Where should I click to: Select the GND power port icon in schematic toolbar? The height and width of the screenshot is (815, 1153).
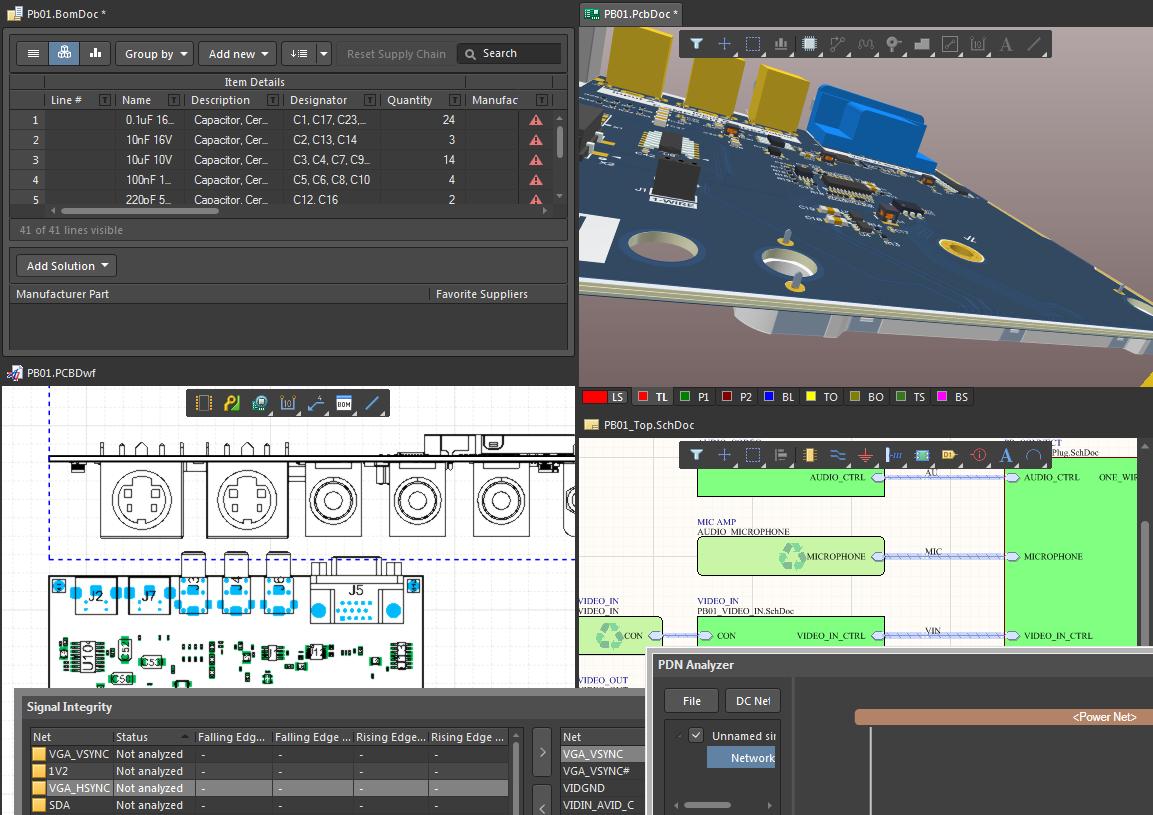pyautogui.click(x=866, y=455)
